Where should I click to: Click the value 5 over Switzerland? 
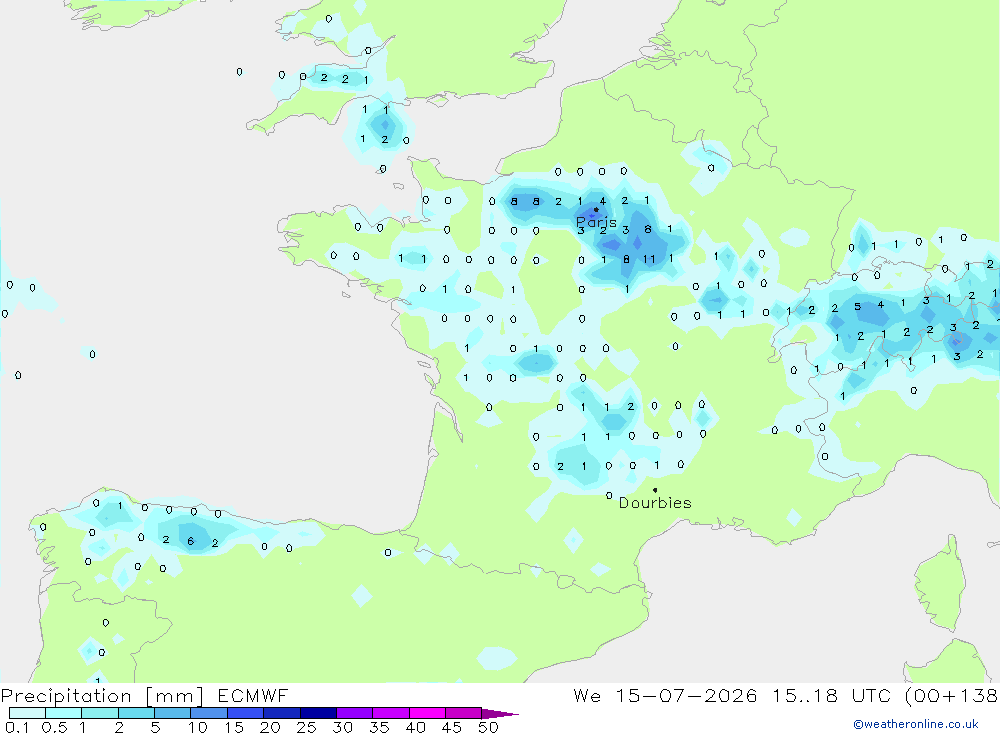858,307
